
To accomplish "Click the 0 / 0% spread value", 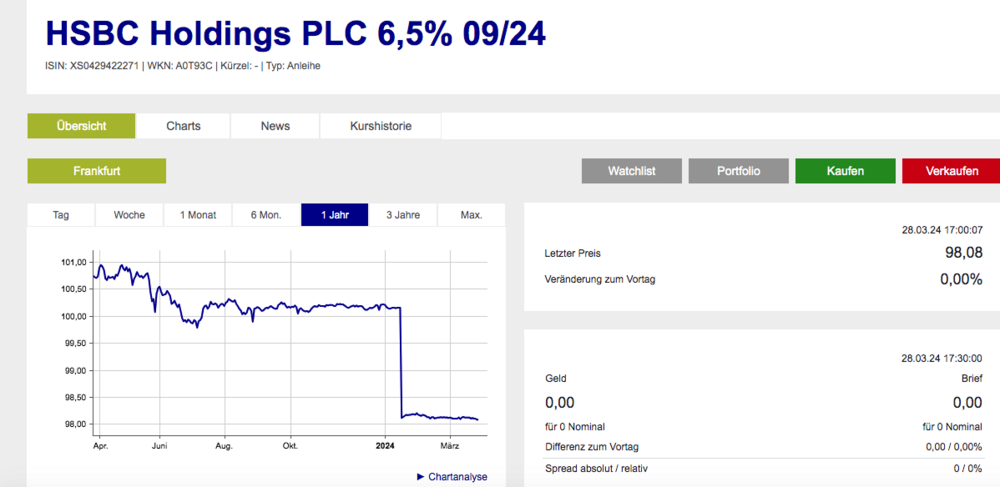I will click(x=968, y=469).
